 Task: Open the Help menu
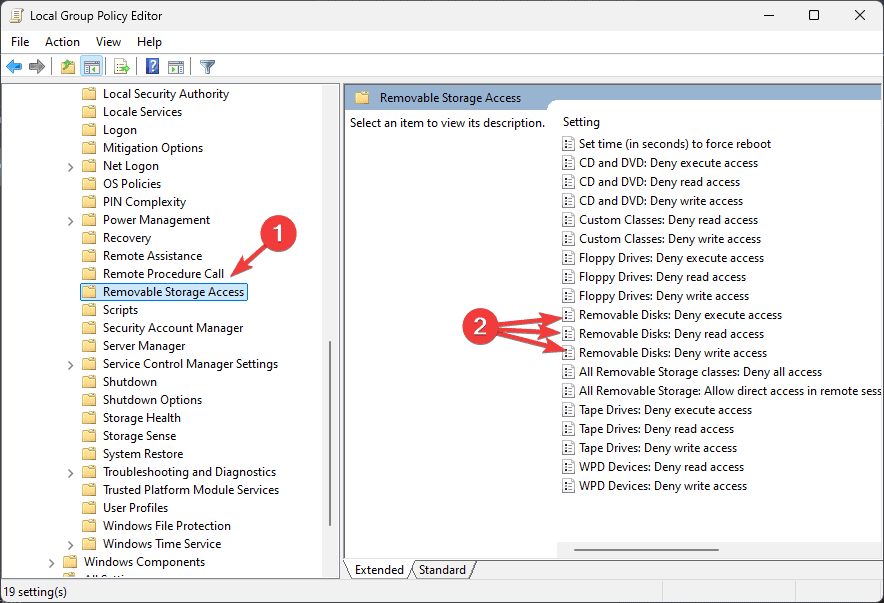pos(149,42)
